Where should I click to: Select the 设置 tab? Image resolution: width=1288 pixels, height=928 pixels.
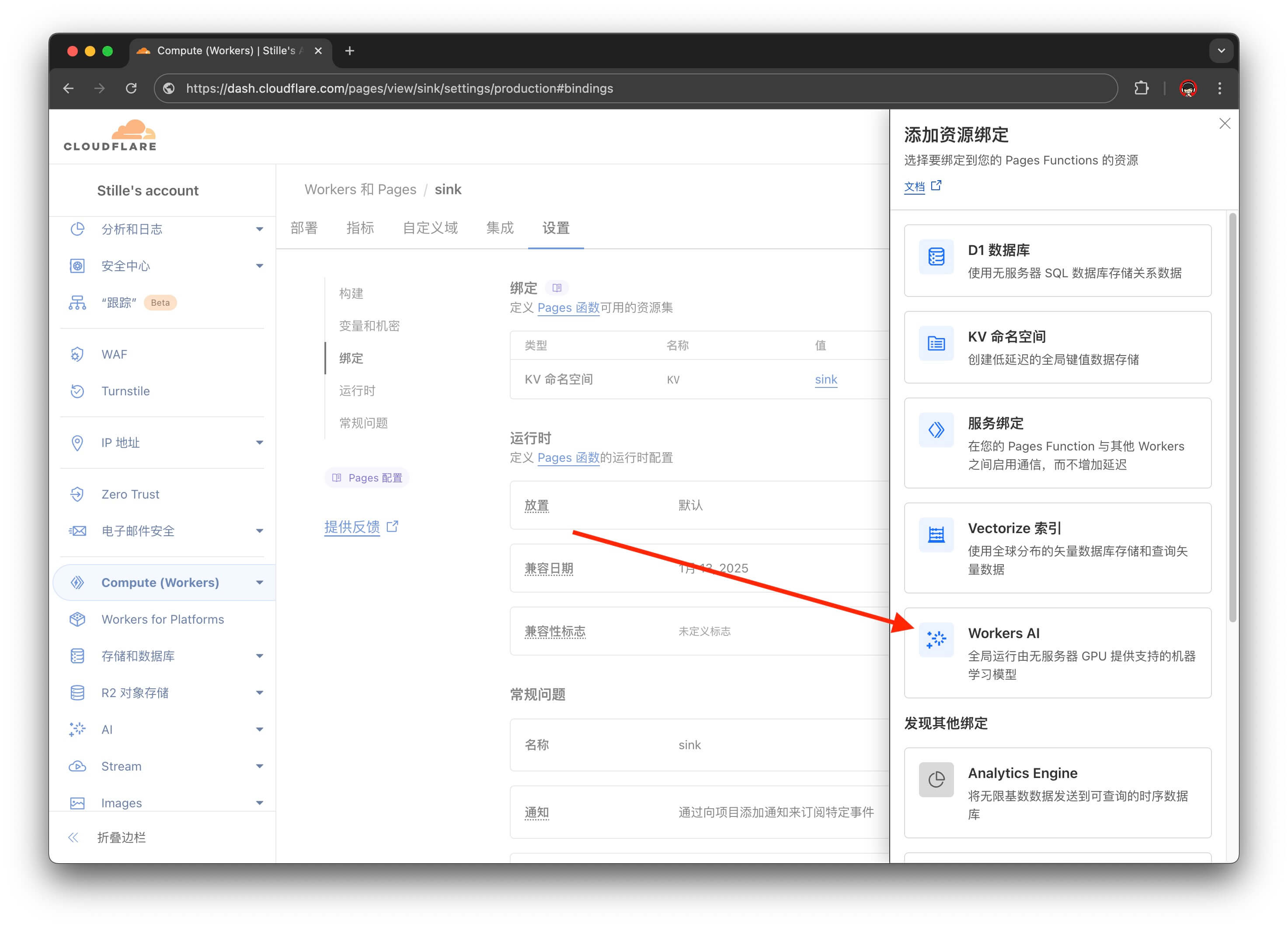tap(556, 228)
